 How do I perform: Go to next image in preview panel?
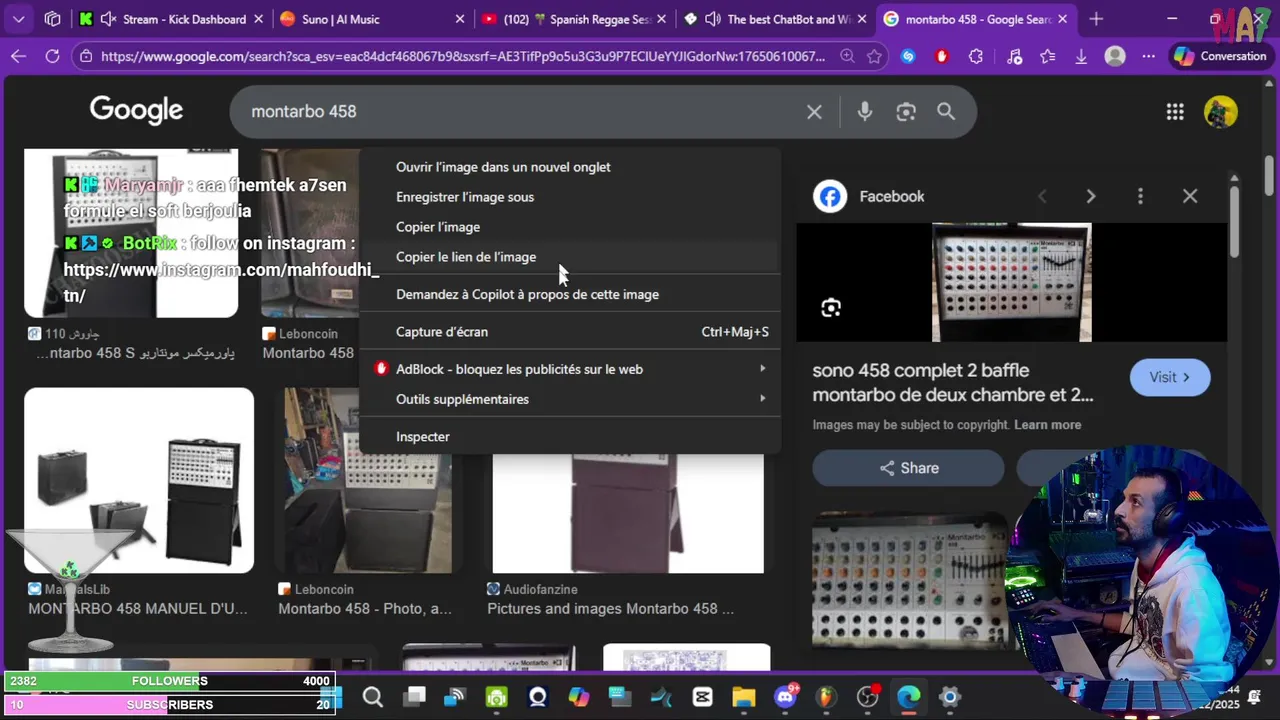pyautogui.click(x=1091, y=197)
